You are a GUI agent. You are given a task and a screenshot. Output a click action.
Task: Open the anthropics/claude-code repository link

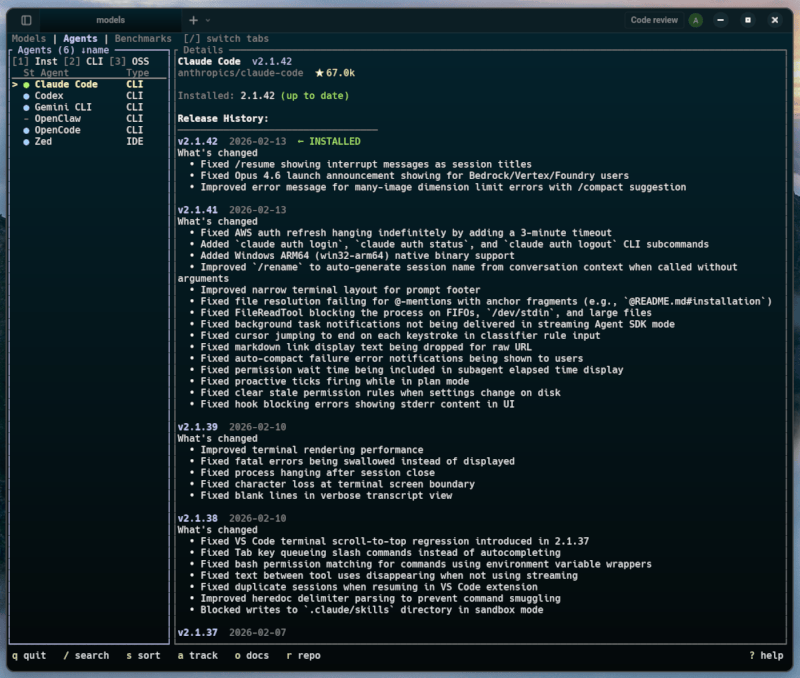tap(240, 73)
